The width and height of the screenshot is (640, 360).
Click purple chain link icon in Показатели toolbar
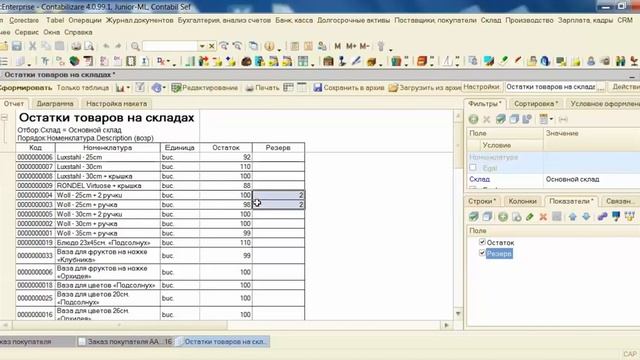pos(602,217)
